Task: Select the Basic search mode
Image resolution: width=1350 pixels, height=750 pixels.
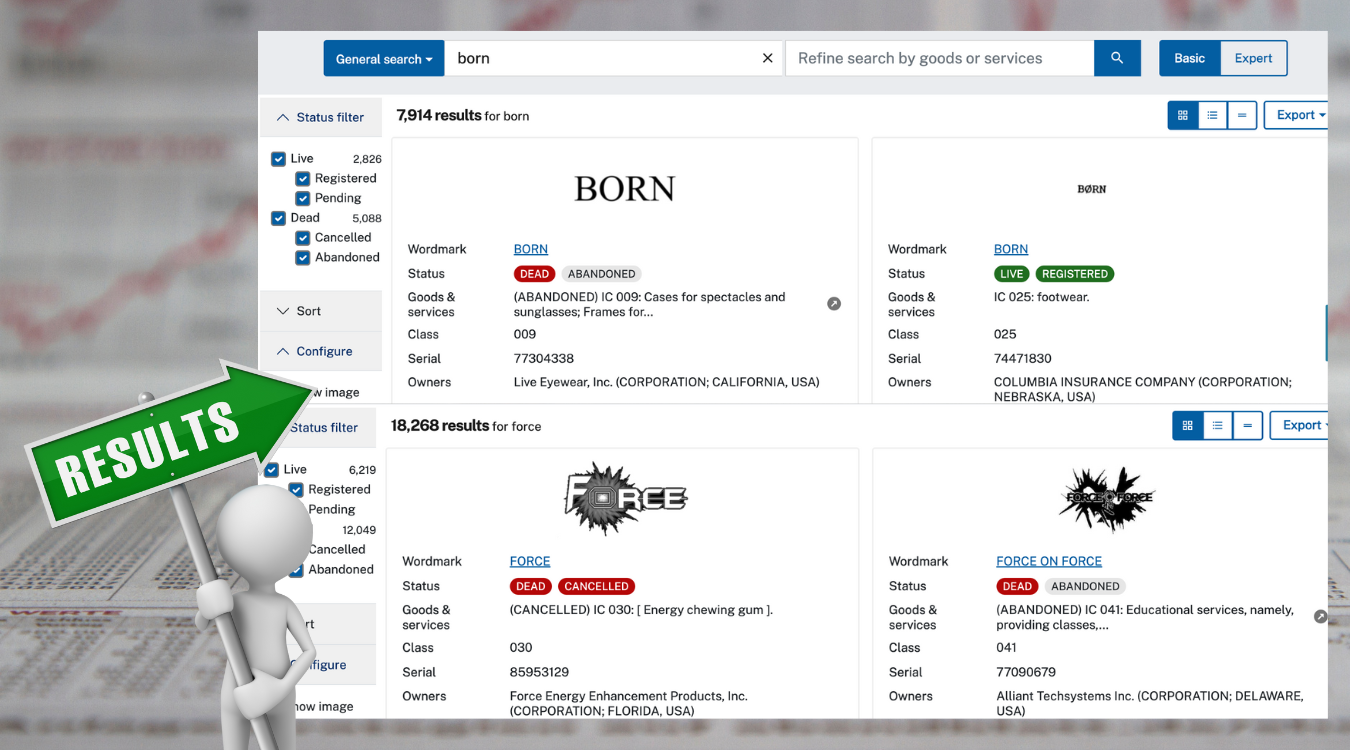Action: tap(1190, 58)
